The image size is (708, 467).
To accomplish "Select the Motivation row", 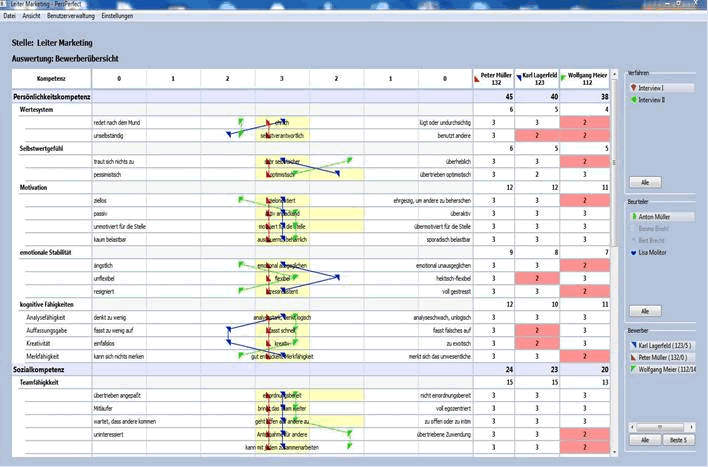I will point(311,187).
